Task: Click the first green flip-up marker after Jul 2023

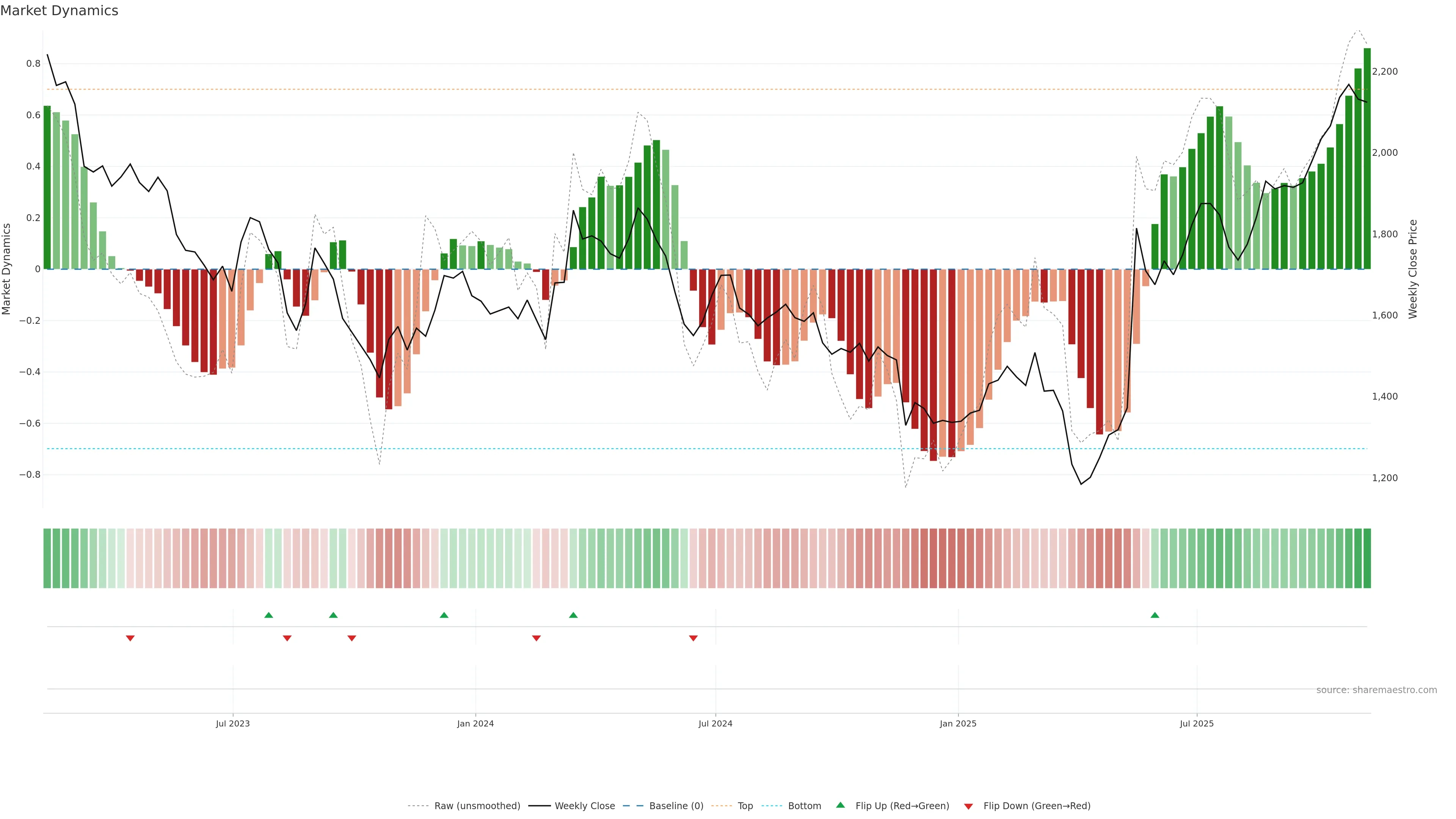Action: coord(268,615)
